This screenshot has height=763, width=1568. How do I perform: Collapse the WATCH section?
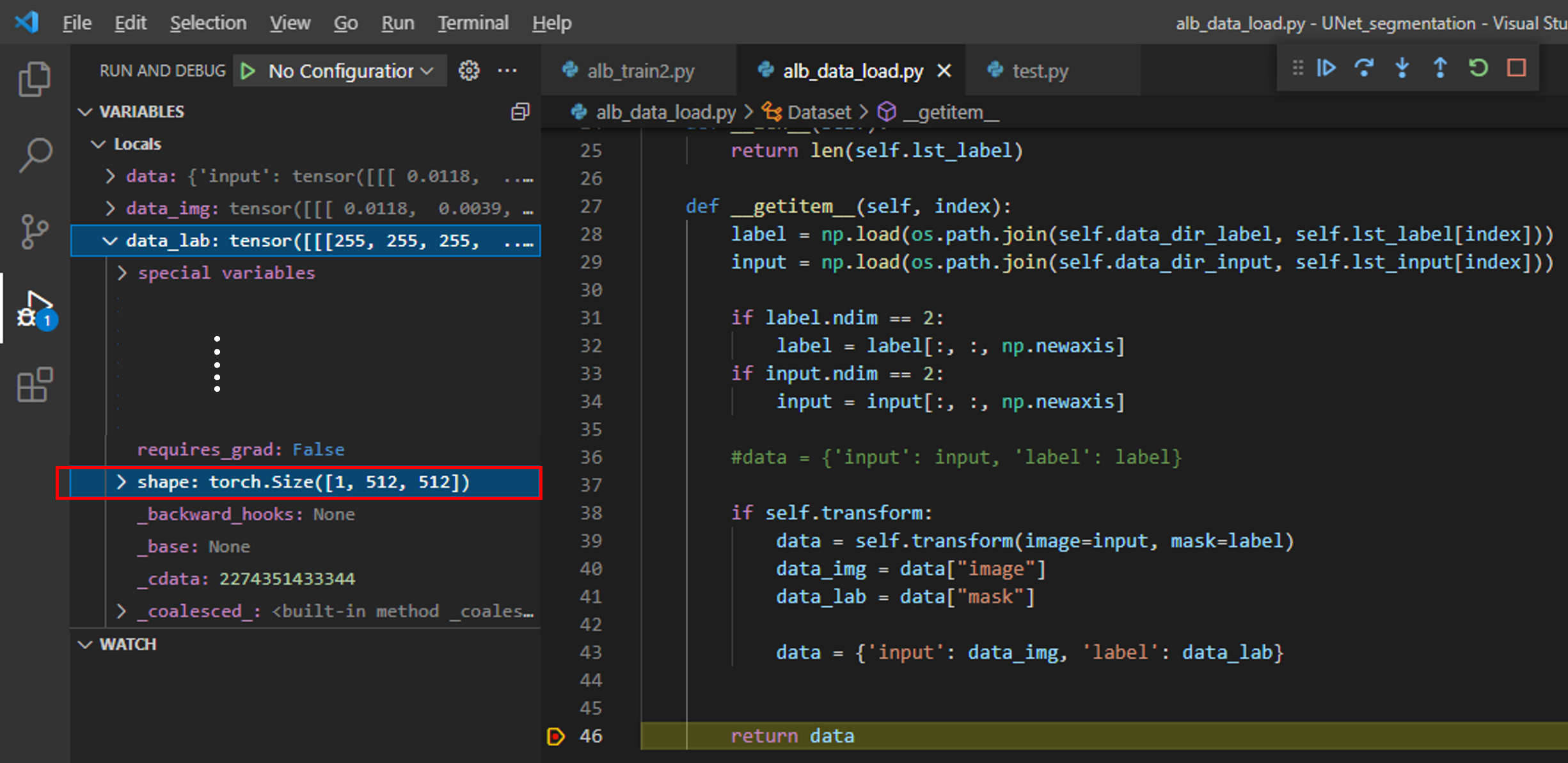(x=85, y=645)
